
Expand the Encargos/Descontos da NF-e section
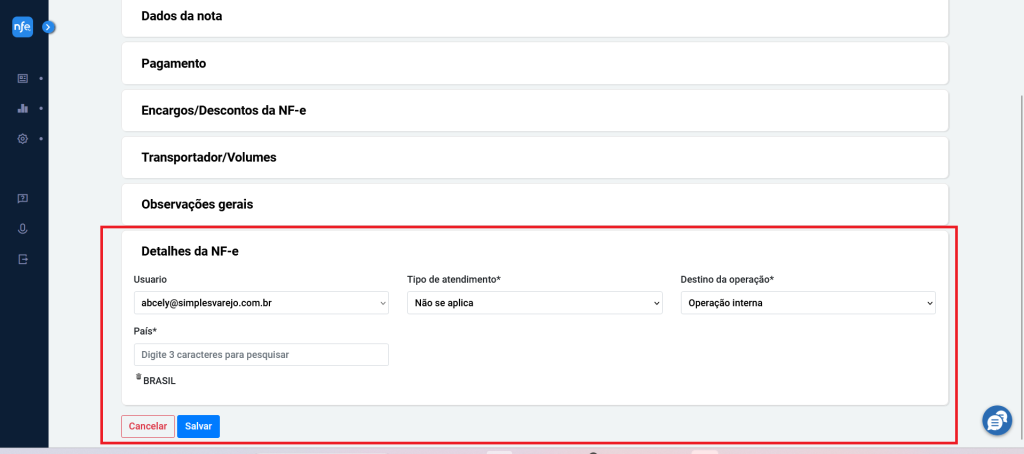pyautogui.click(x=535, y=110)
